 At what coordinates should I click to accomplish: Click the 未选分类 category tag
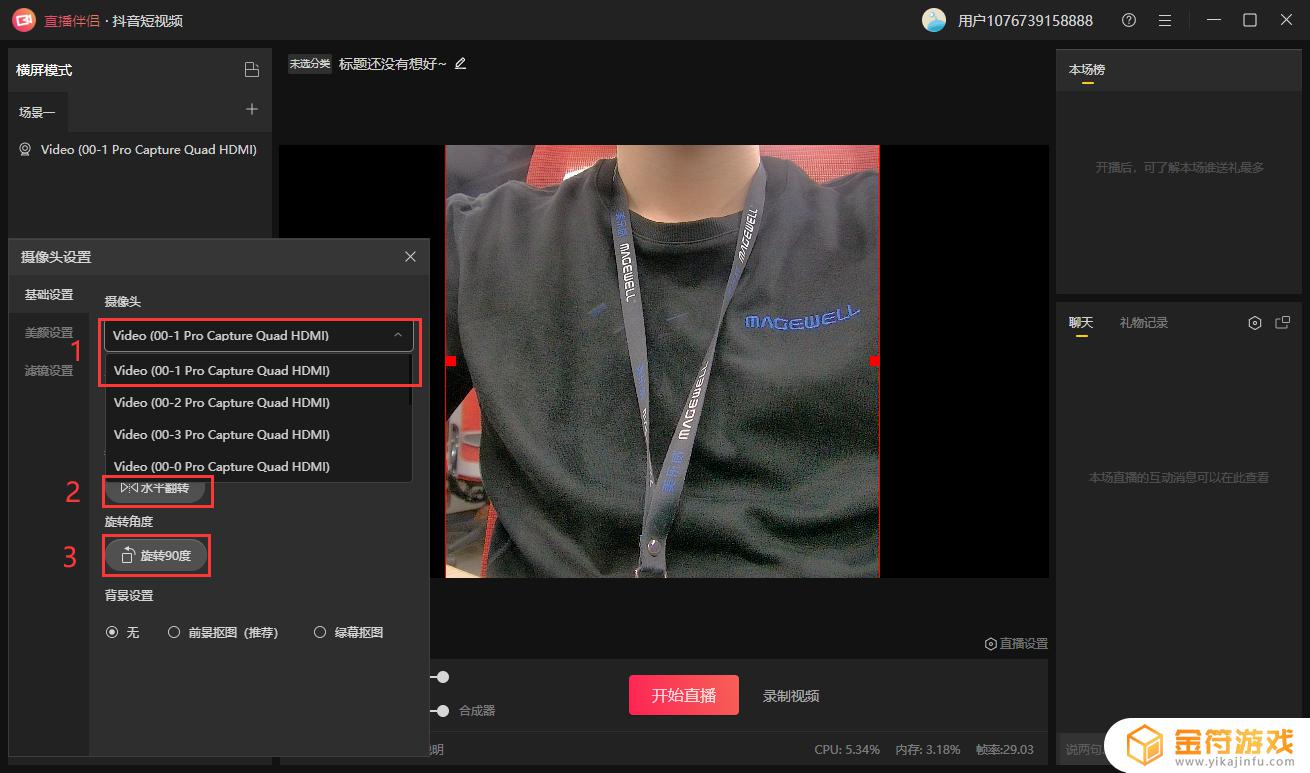(x=310, y=64)
